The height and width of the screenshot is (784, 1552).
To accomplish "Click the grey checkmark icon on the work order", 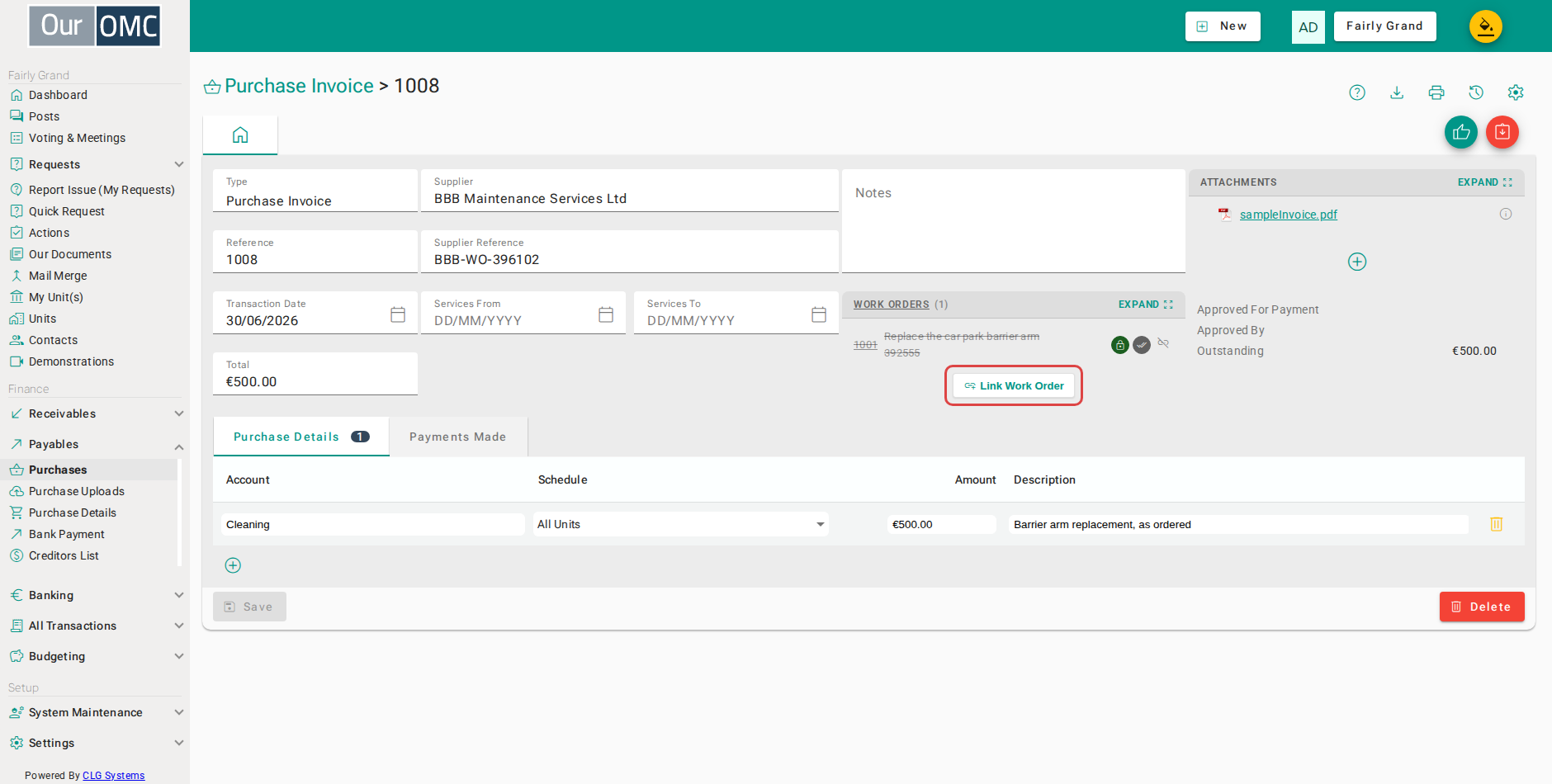I will pyautogui.click(x=1142, y=345).
